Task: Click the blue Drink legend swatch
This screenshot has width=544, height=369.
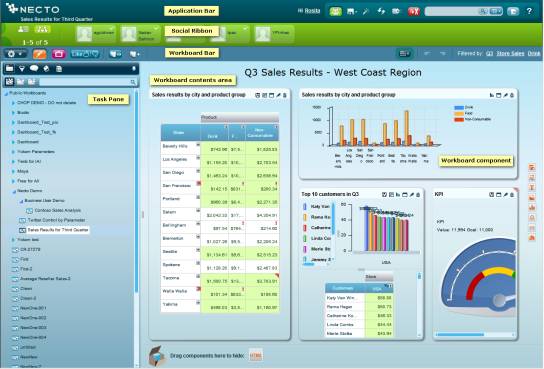Action: coord(459,108)
